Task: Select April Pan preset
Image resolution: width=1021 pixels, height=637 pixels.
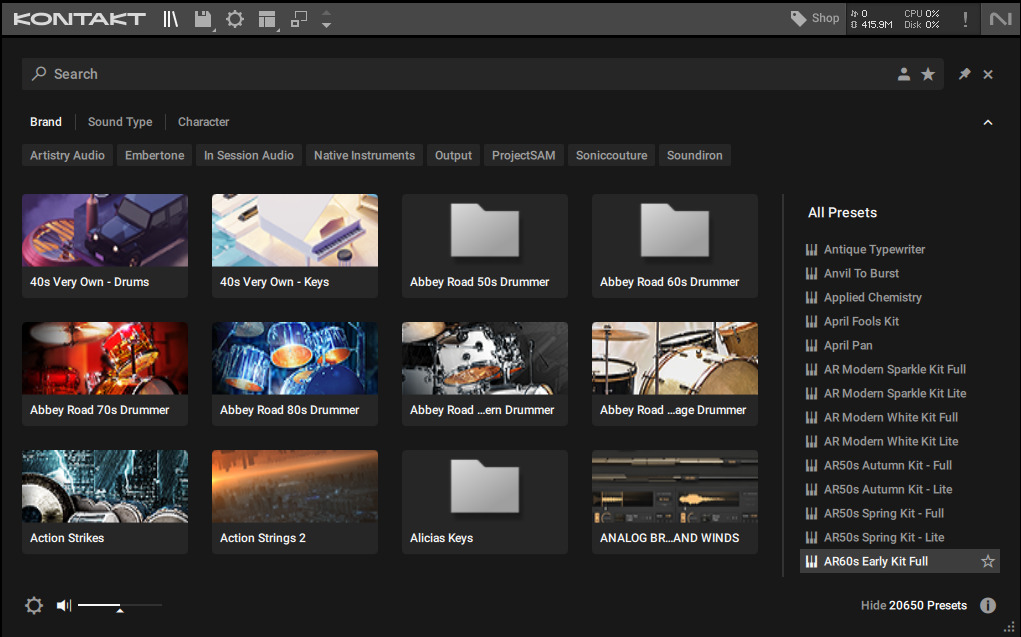Action: (900, 346)
